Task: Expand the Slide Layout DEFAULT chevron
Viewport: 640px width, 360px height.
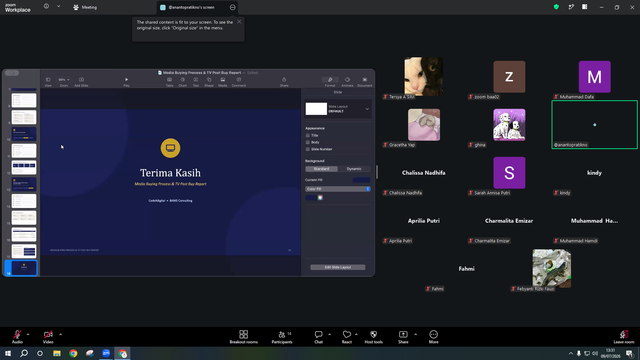Action: pyautogui.click(x=367, y=109)
